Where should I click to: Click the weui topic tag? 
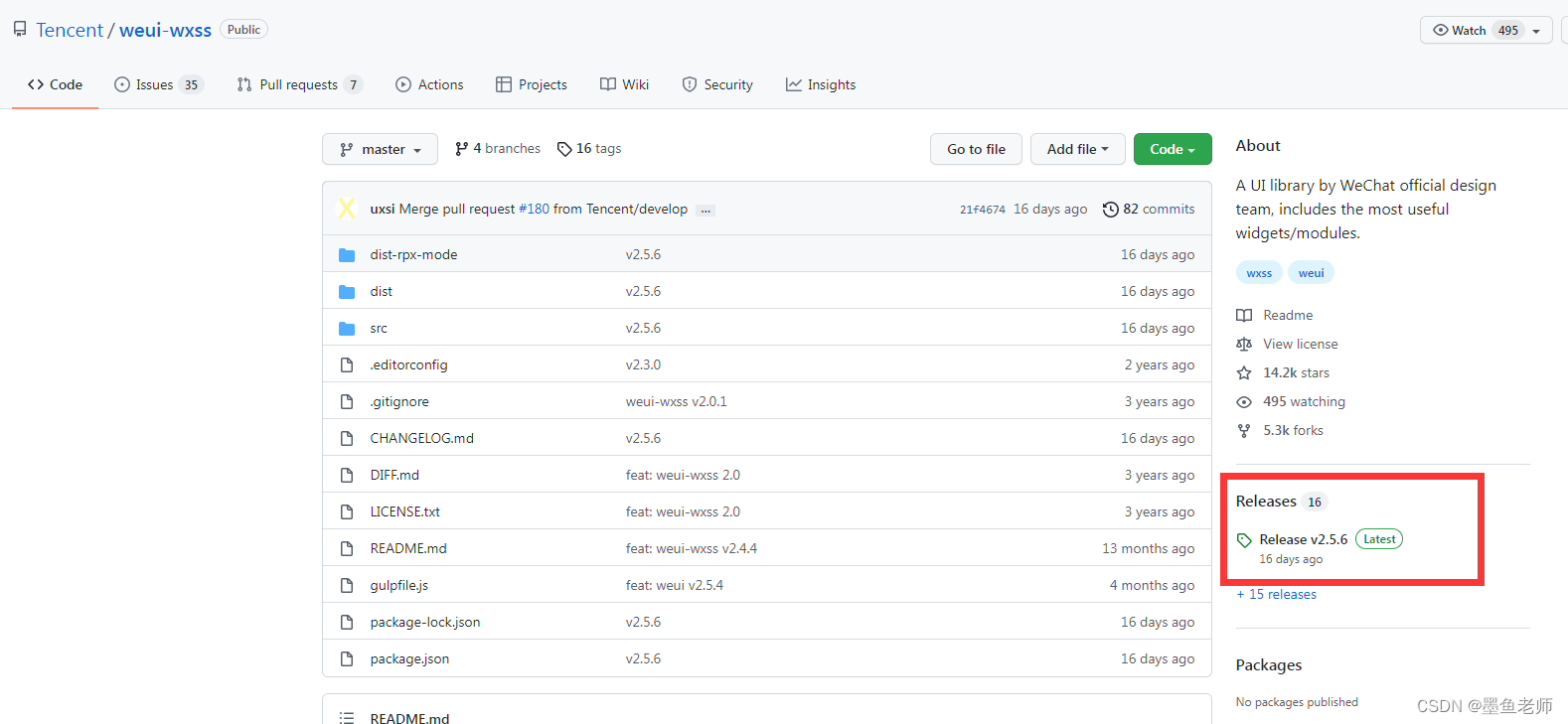pyautogui.click(x=1311, y=273)
